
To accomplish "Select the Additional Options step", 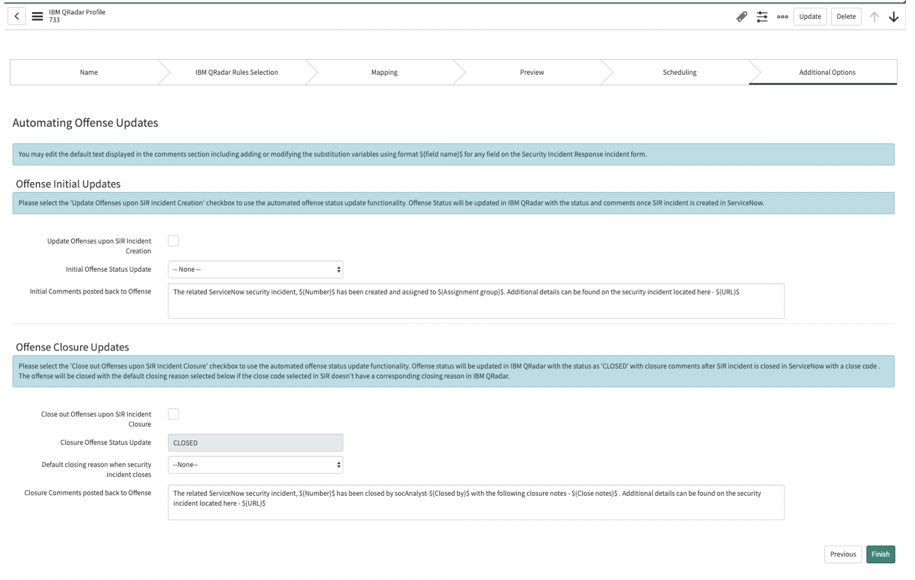I will tap(827, 72).
